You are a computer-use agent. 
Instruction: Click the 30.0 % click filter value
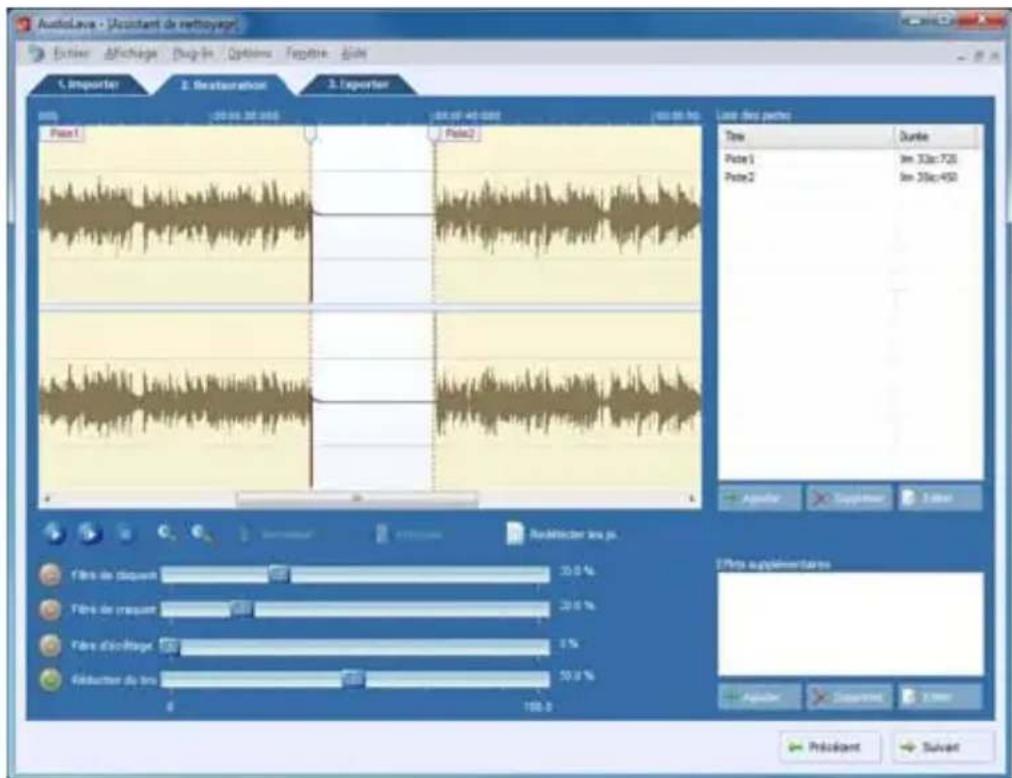point(577,572)
